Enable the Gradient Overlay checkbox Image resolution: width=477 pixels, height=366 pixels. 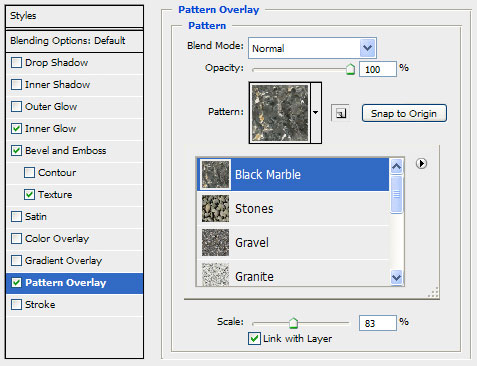[16, 261]
